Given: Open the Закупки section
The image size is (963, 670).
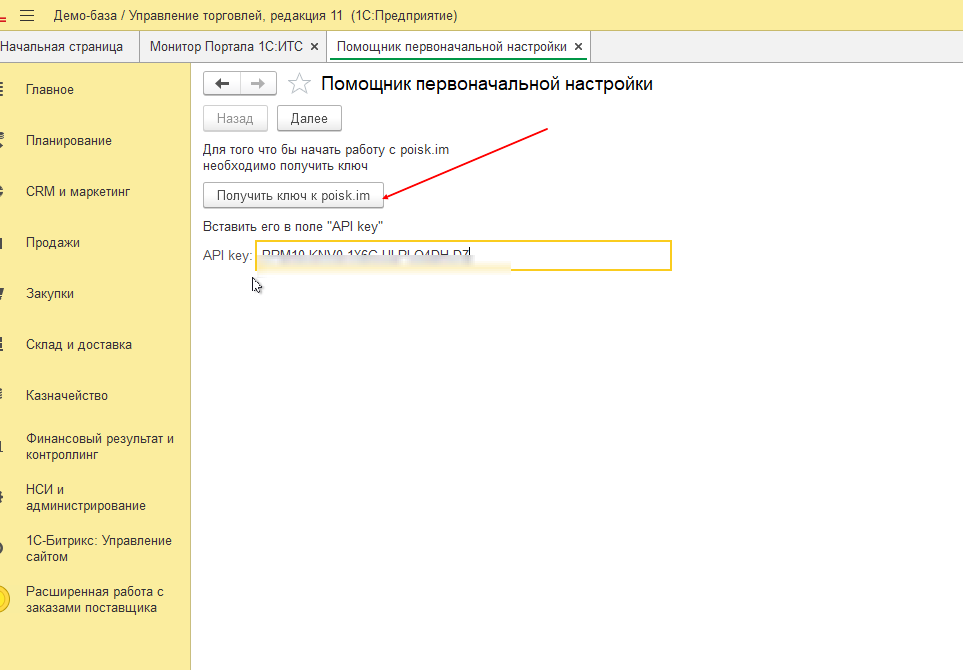Looking at the screenshot, I should [50, 294].
